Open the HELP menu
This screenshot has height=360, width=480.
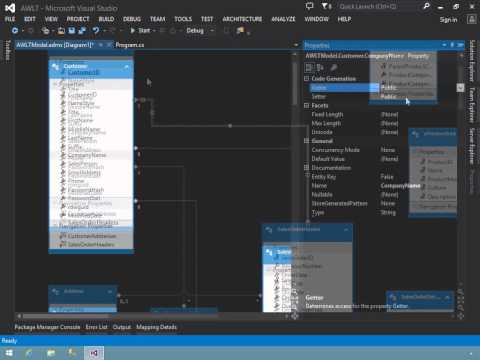(x=344, y=19)
